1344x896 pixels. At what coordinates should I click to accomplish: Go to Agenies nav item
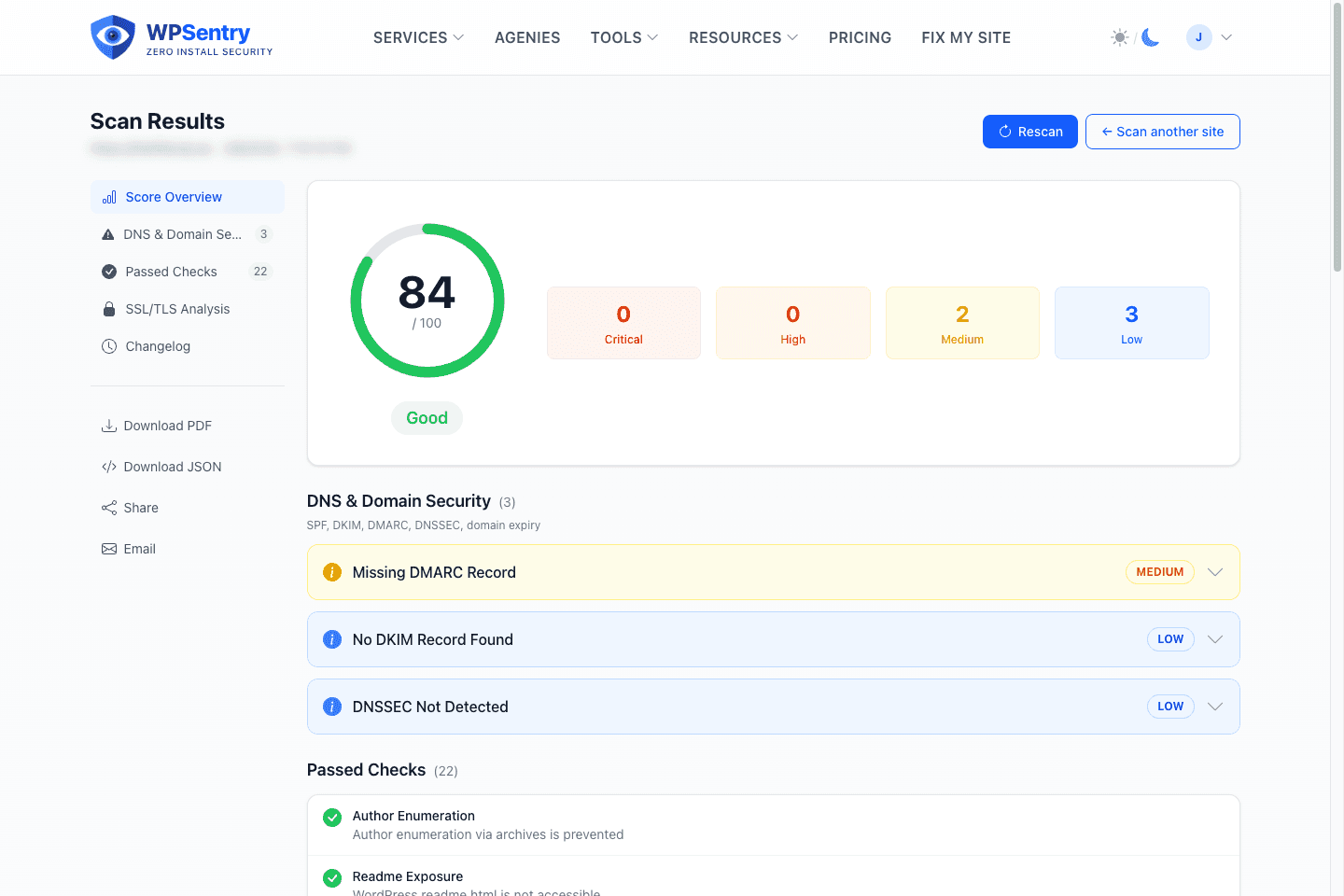pyautogui.click(x=527, y=37)
